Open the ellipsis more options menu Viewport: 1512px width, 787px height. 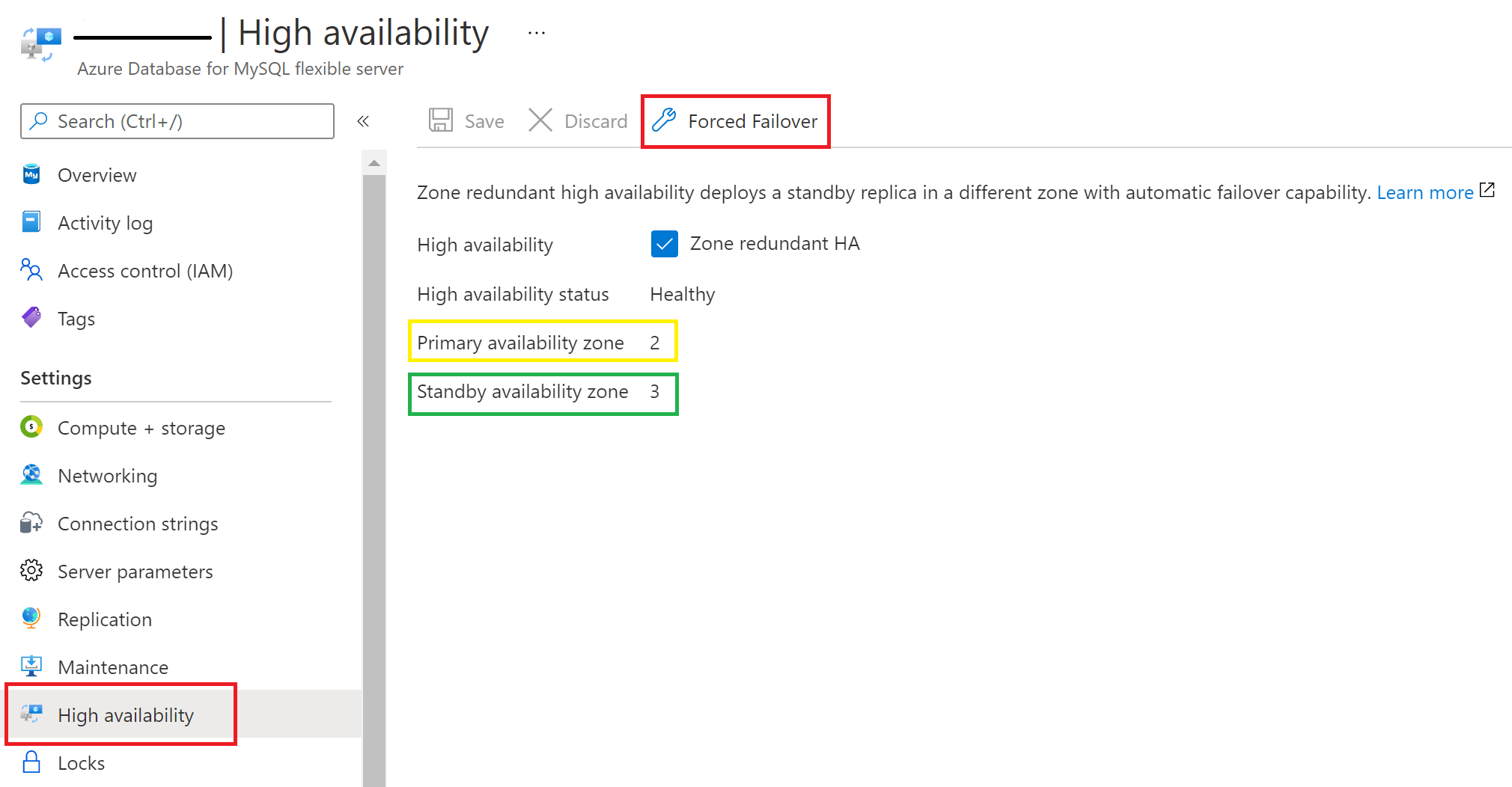537,33
